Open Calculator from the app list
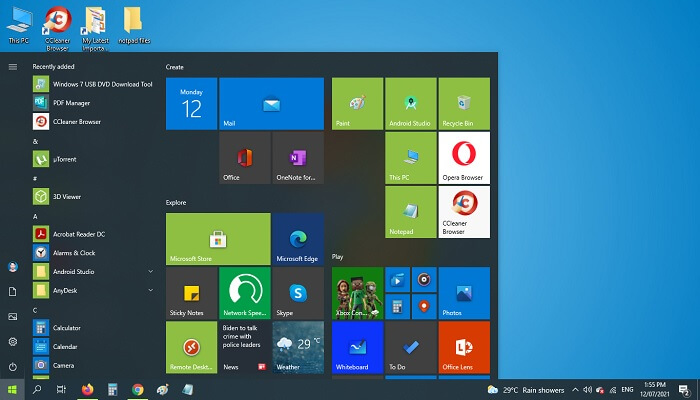The height and width of the screenshot is (400, 700). click(x=93, y=328)
